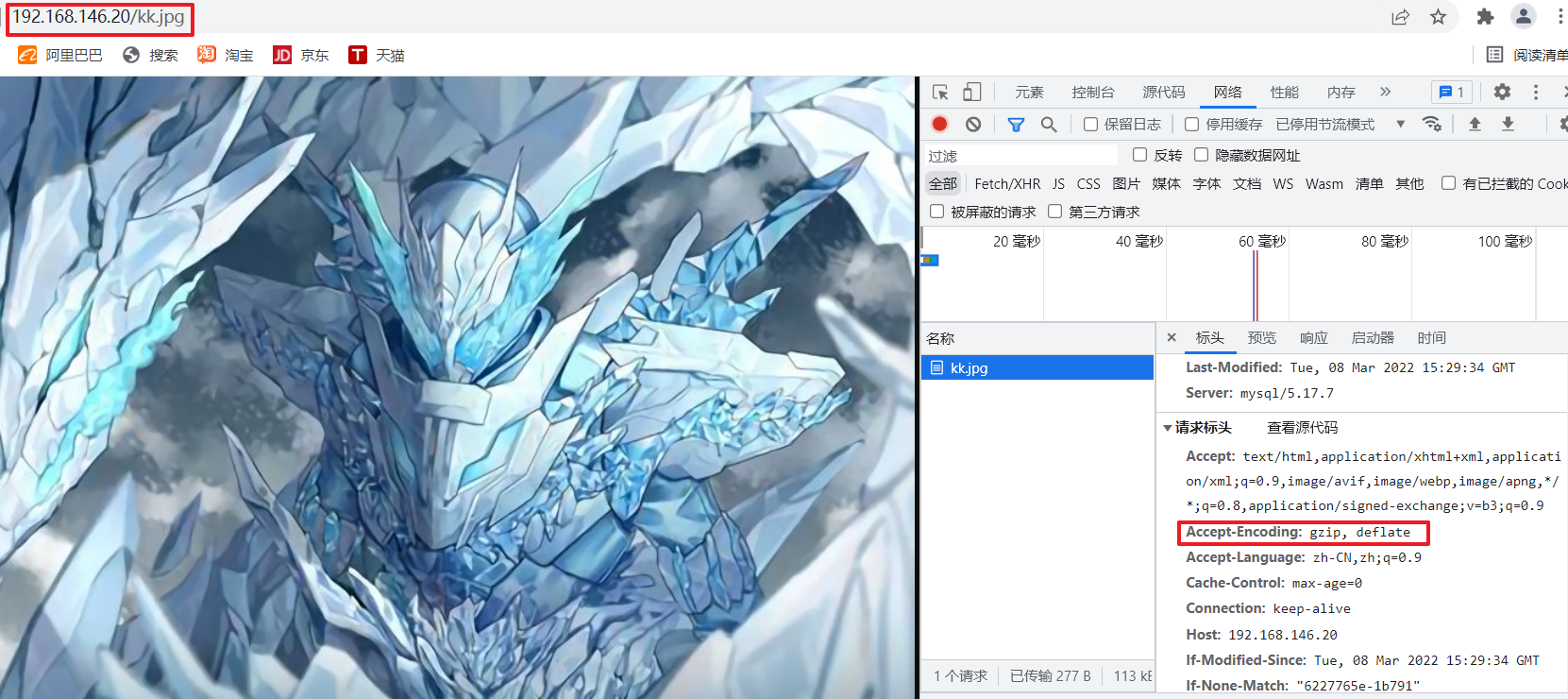1568x699 pixels.
Task: Filter requests by Wasm
Action: pyautogui.click(x=1324, y=183)
